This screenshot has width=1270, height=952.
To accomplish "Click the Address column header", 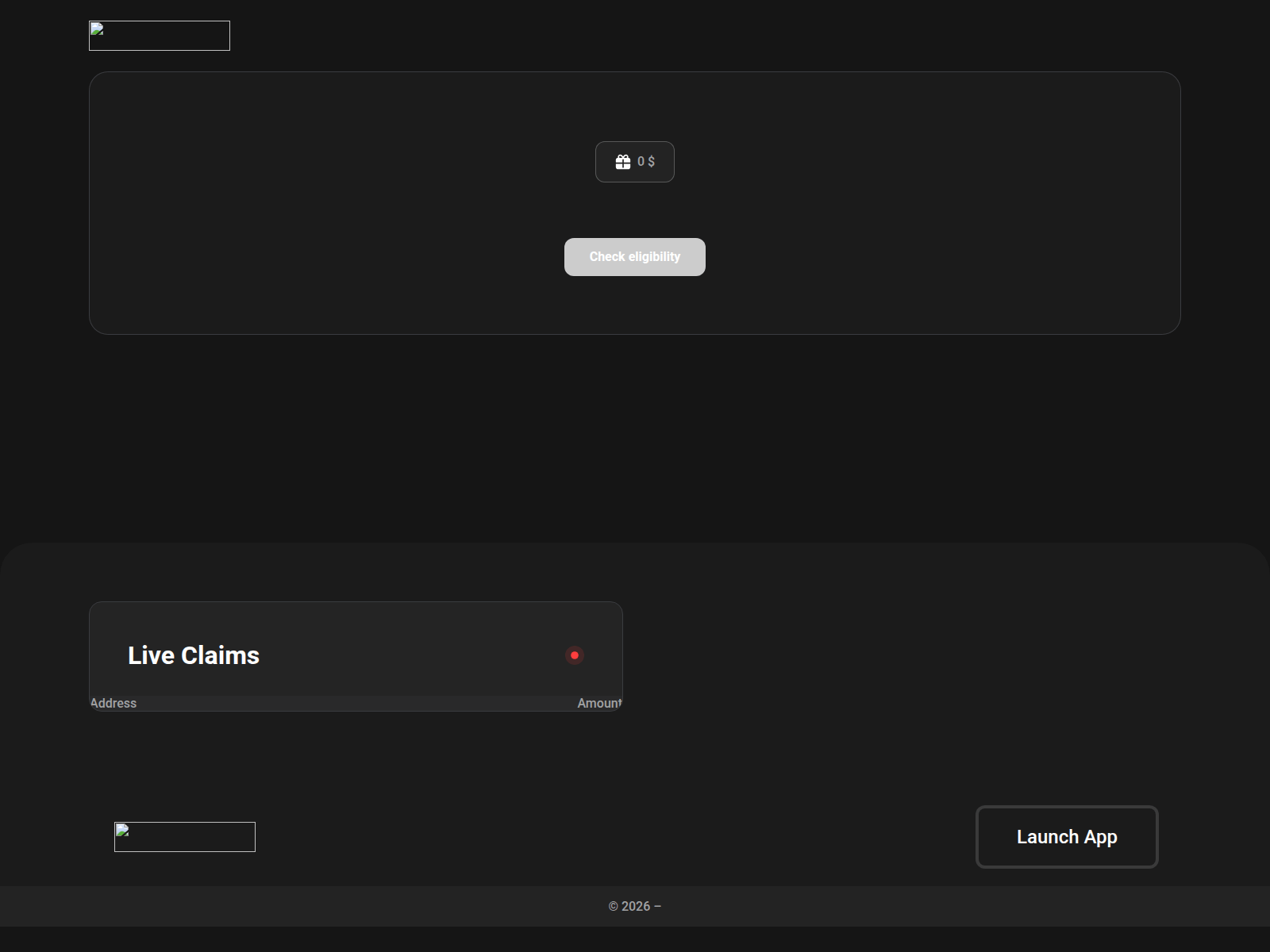I will (x=114, y=703).
